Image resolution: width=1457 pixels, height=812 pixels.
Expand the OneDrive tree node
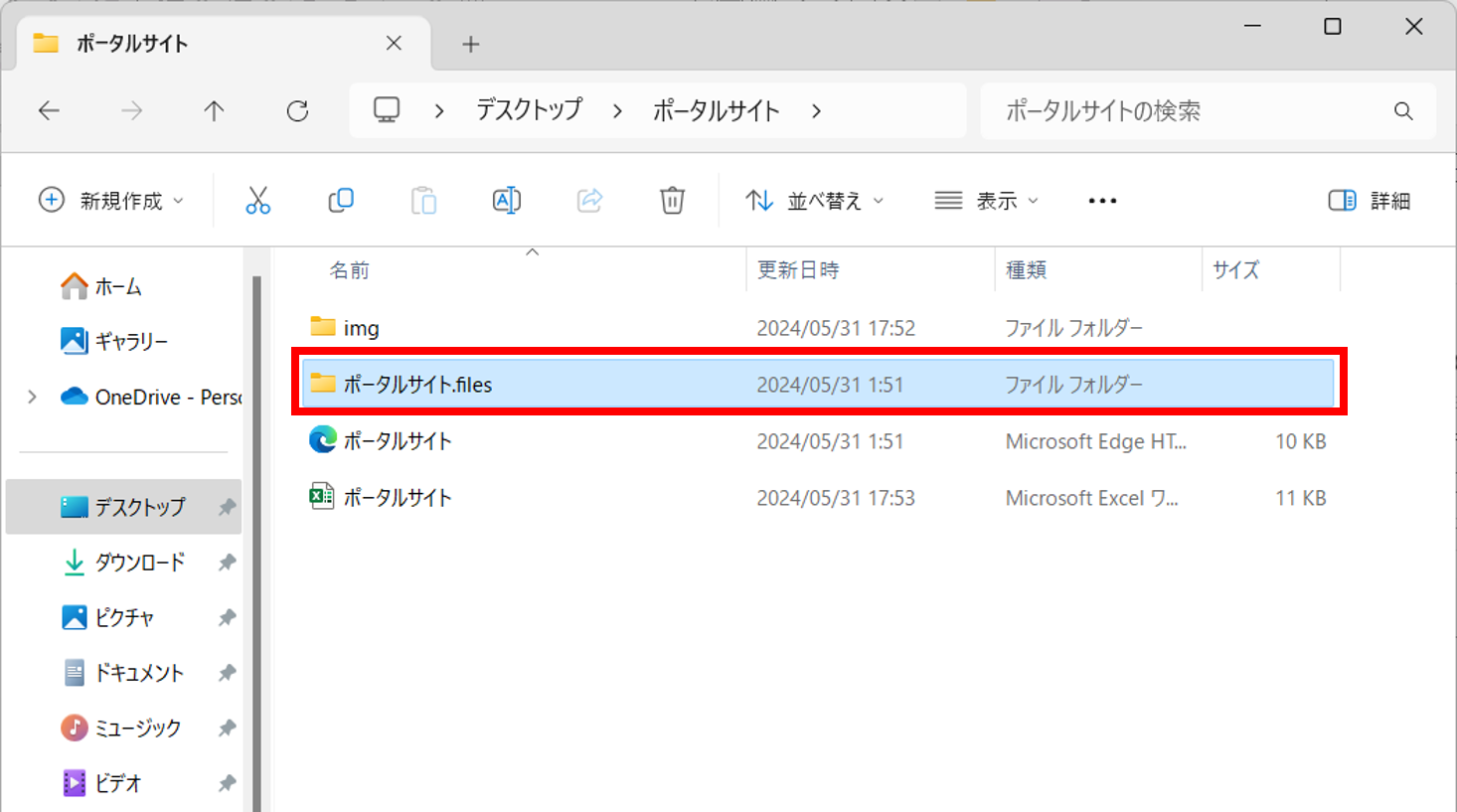[x=33, y=398]
